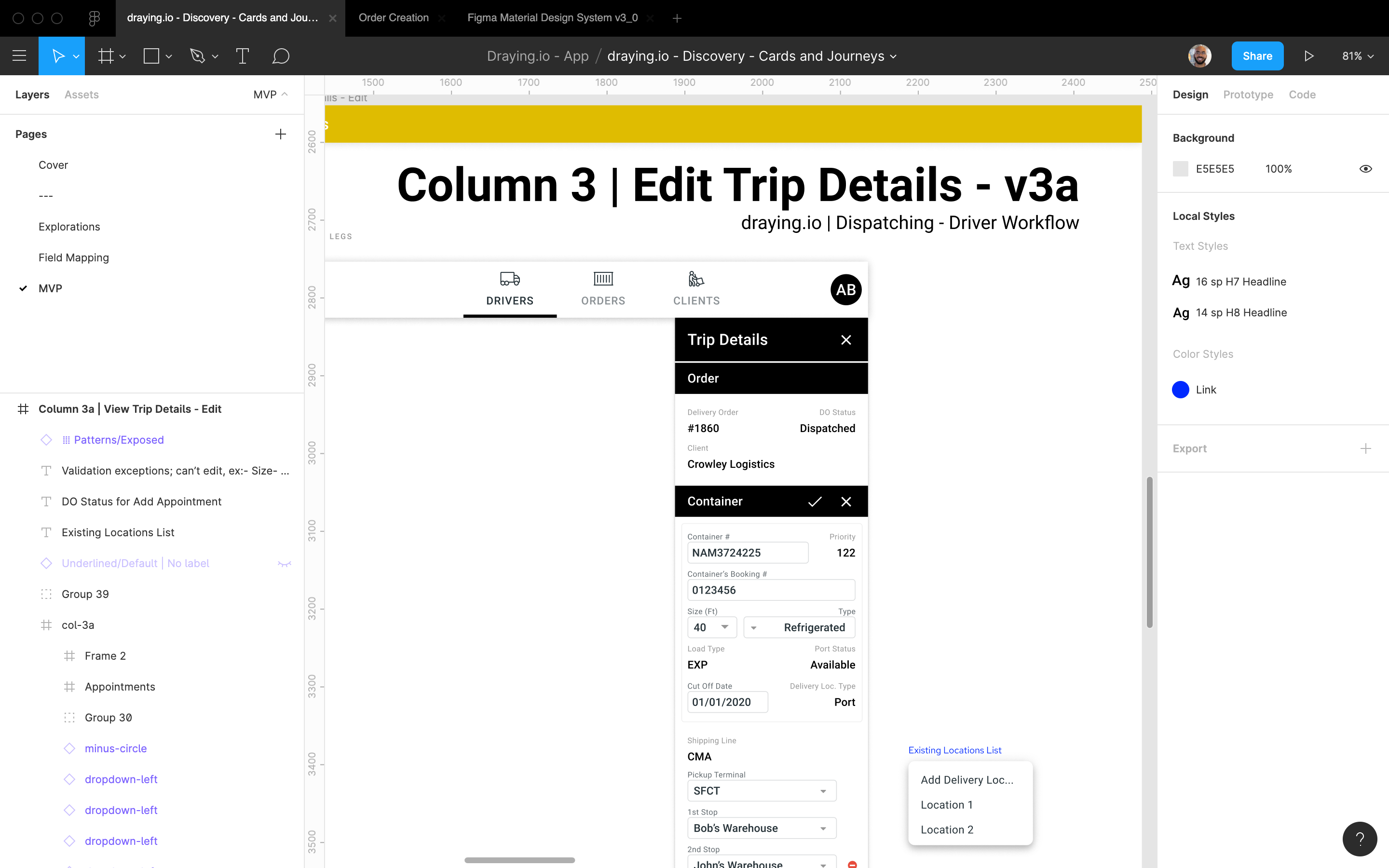
Task: Click the Background E5E5E5 color swatch
Action: pos(1180,169)
